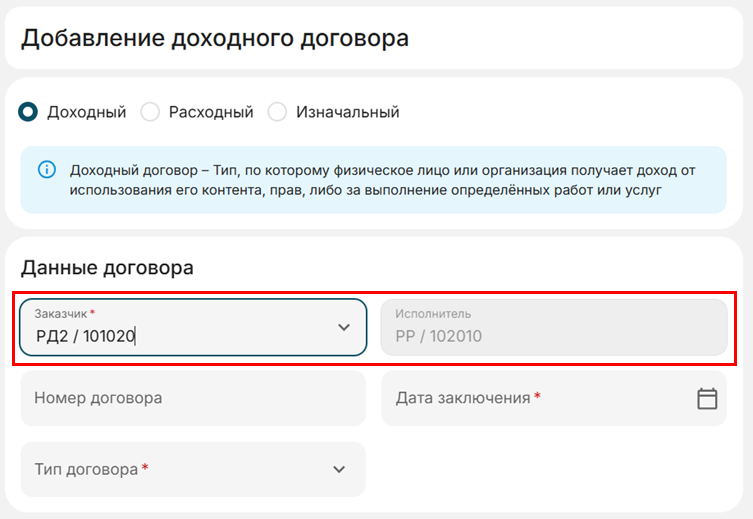Click the Заказчик value РД2 / 101020
Image resolution: width=753 pixels, height=519 pixels.
pyautogui.click(x=85, y=336)
